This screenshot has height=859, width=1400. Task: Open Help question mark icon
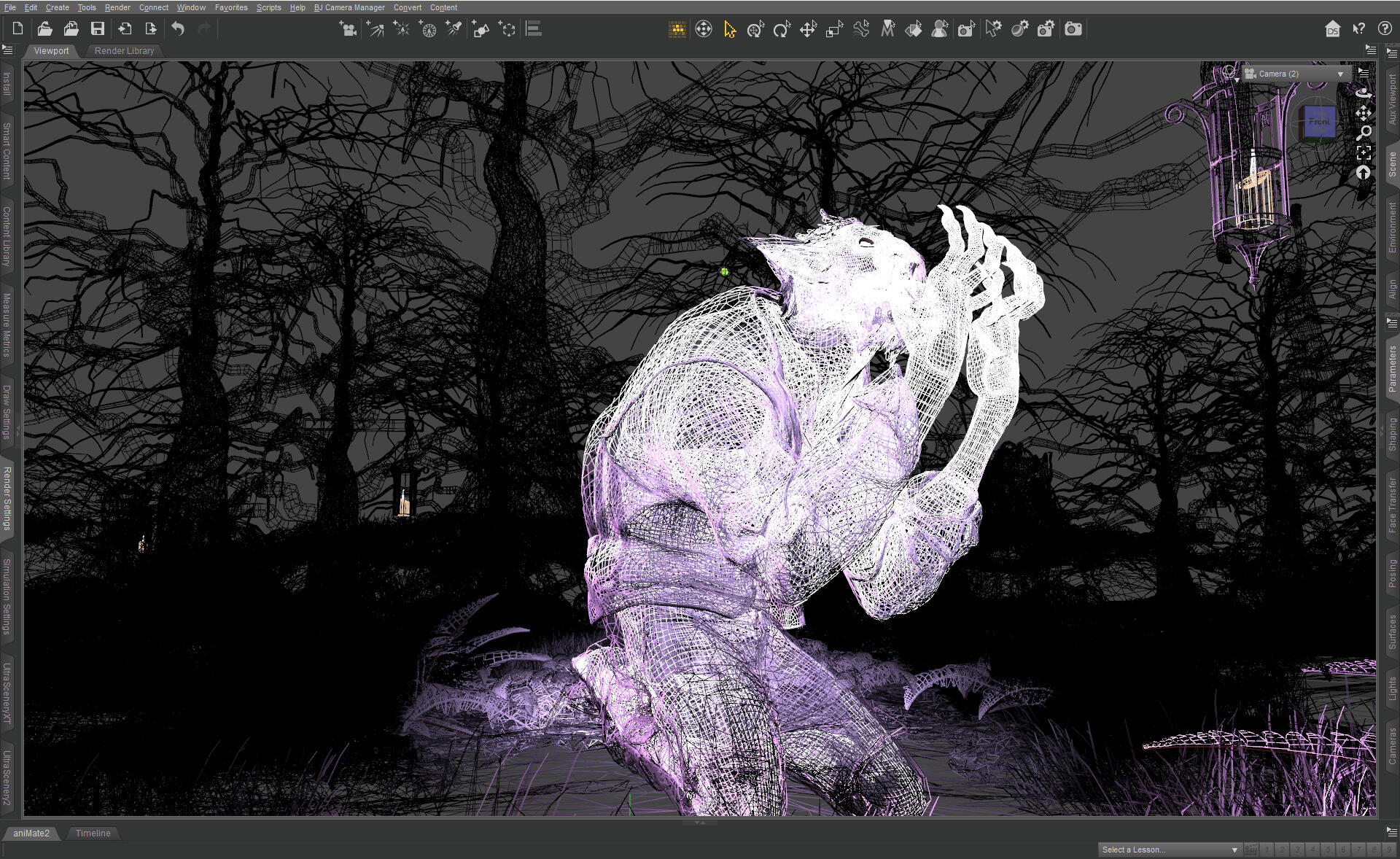pos(1385,29)
